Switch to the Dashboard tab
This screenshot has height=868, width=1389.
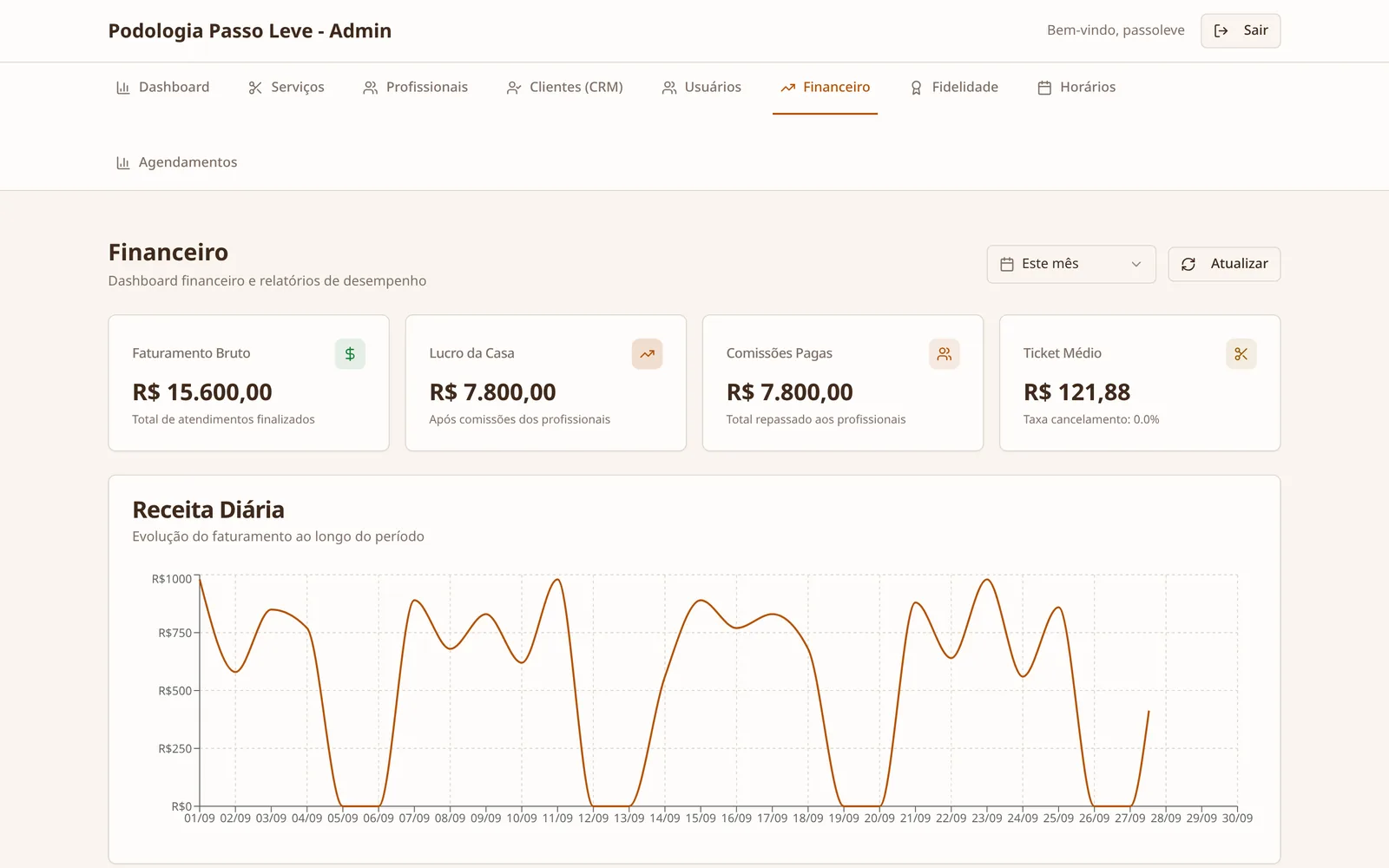tap(162, 88)
